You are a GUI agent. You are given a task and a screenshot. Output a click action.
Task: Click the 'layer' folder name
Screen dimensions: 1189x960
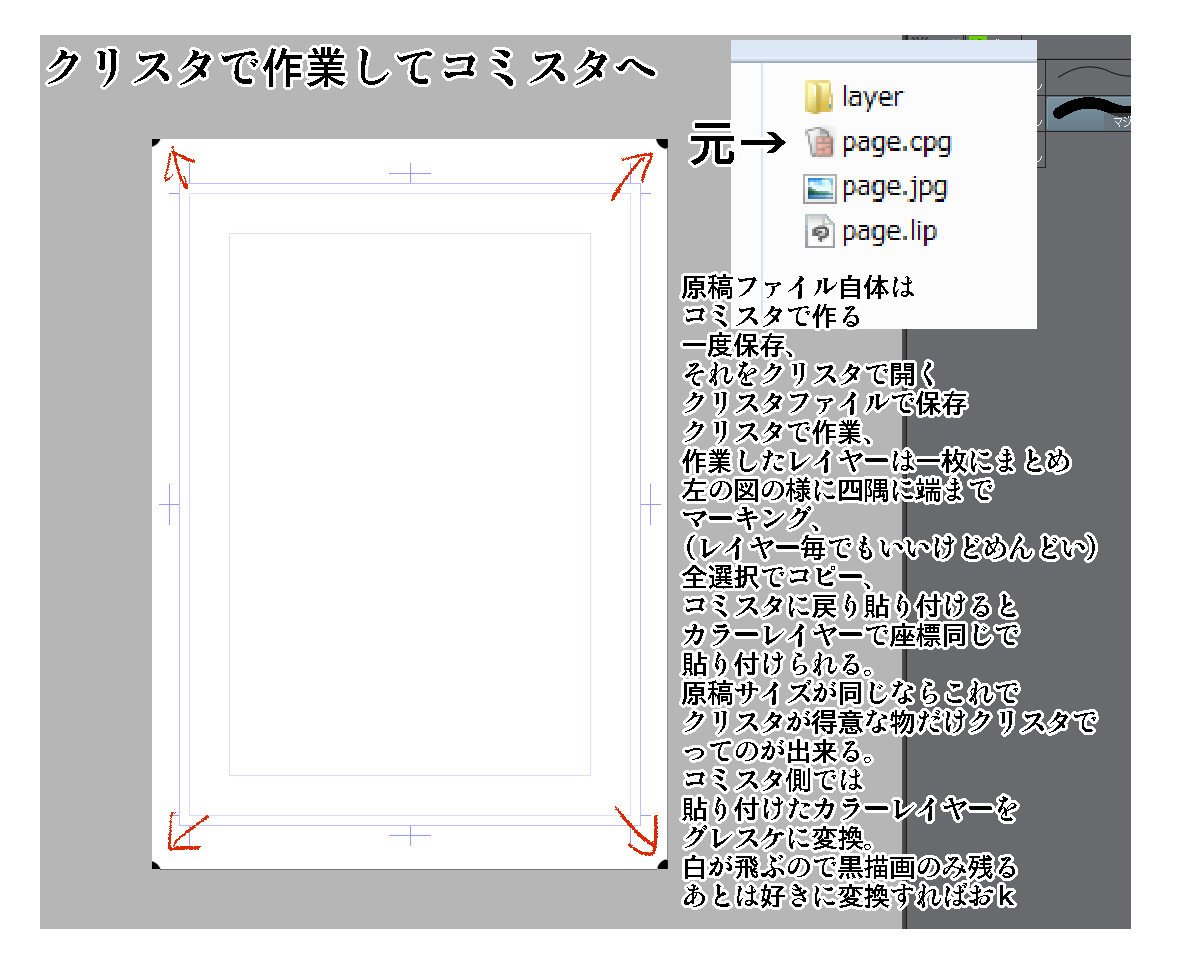tap(872, 97)
